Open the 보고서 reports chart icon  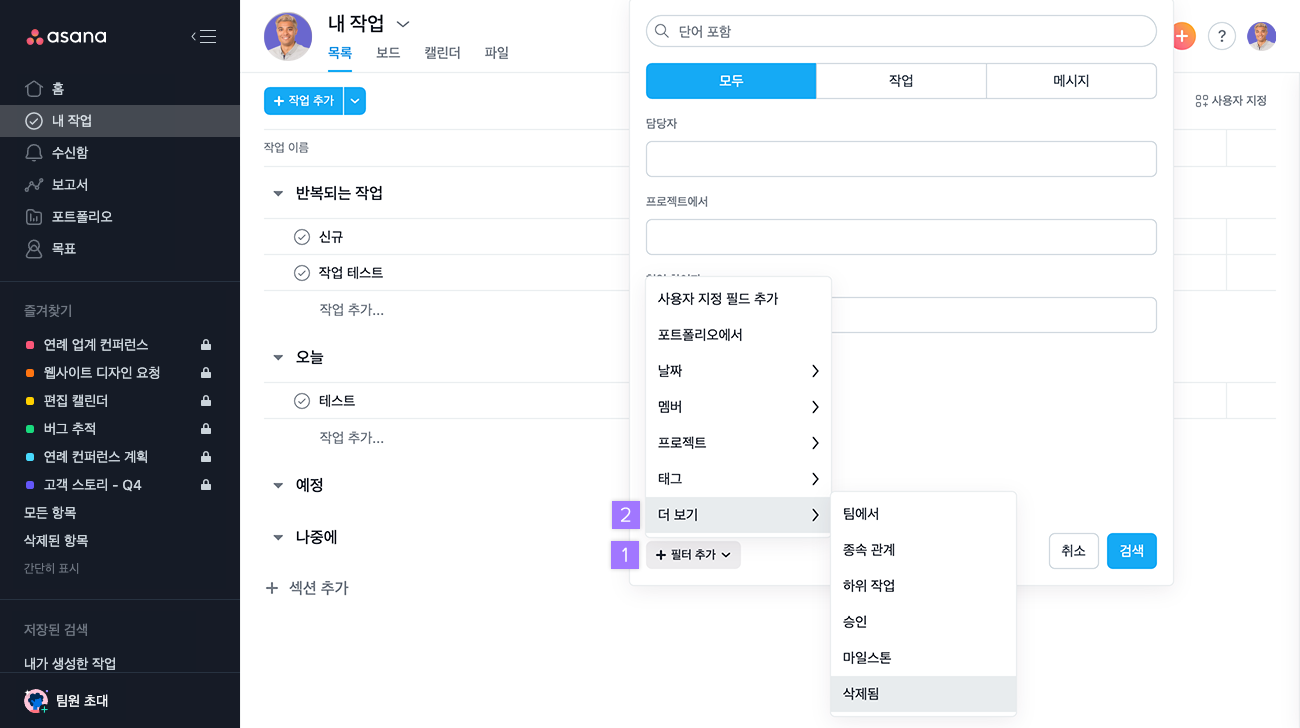[x=34, y=185]
